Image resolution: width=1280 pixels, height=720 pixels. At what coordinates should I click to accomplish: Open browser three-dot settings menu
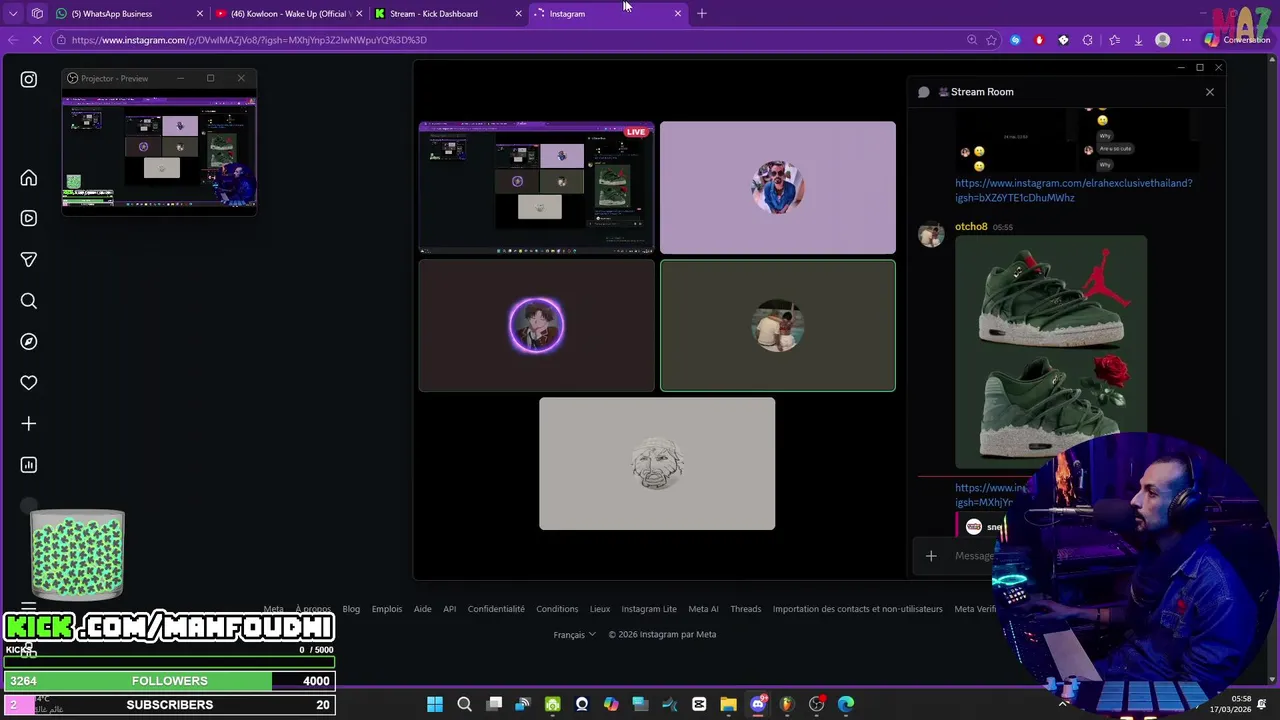pyautogui.click(x=1186, y=40)
